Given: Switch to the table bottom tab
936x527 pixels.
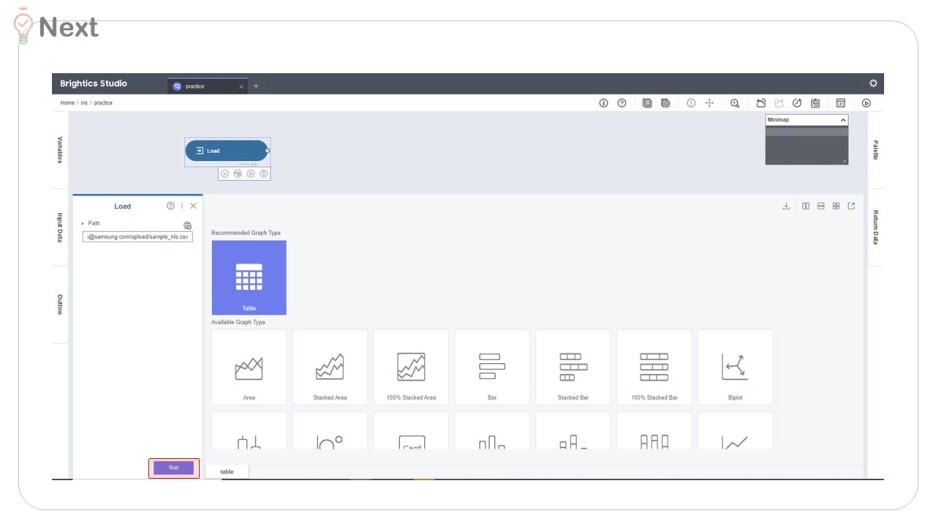Looking at the screenshot, I should 227,472.
